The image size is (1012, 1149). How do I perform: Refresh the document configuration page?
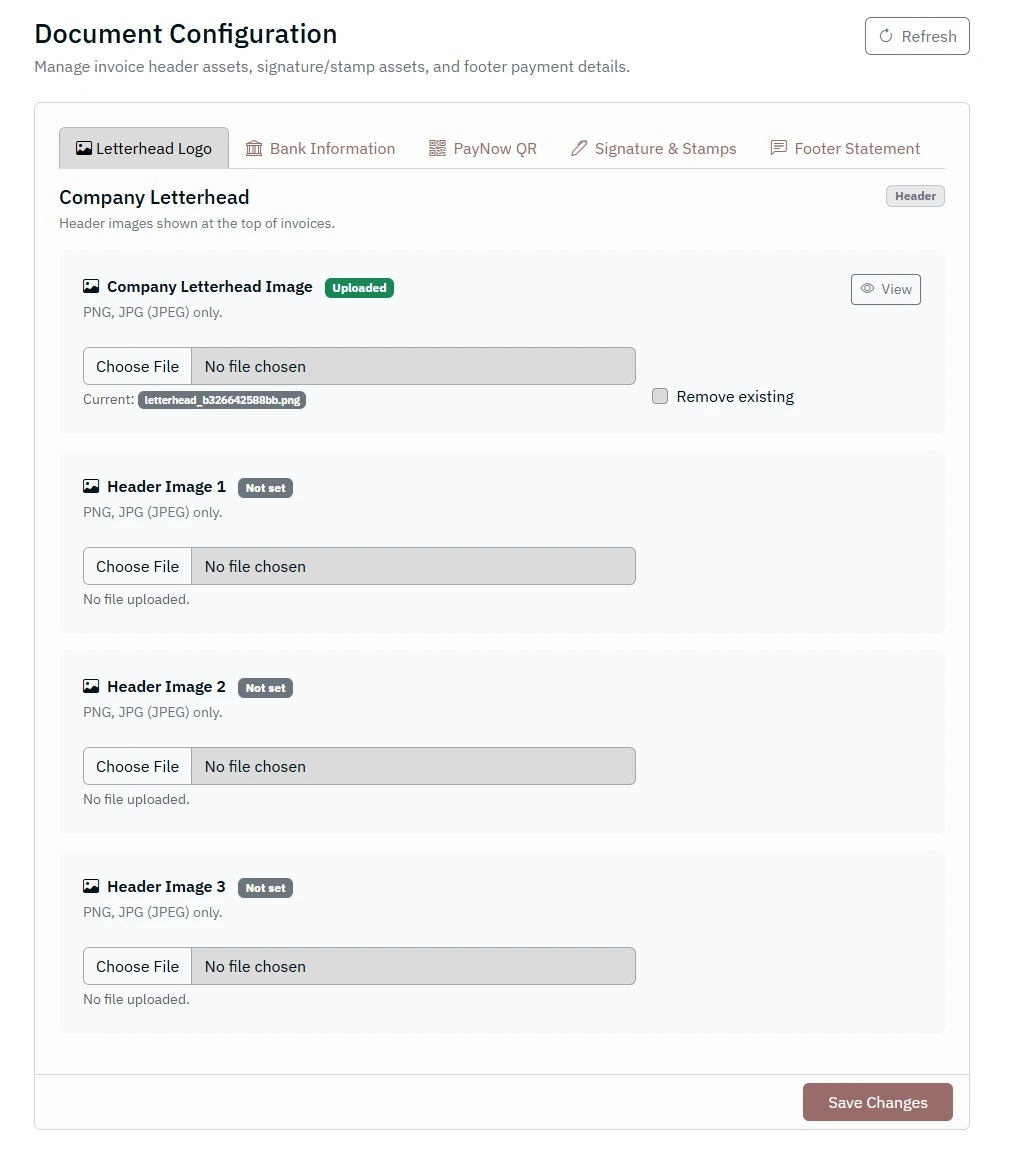(x=917, y=36)
